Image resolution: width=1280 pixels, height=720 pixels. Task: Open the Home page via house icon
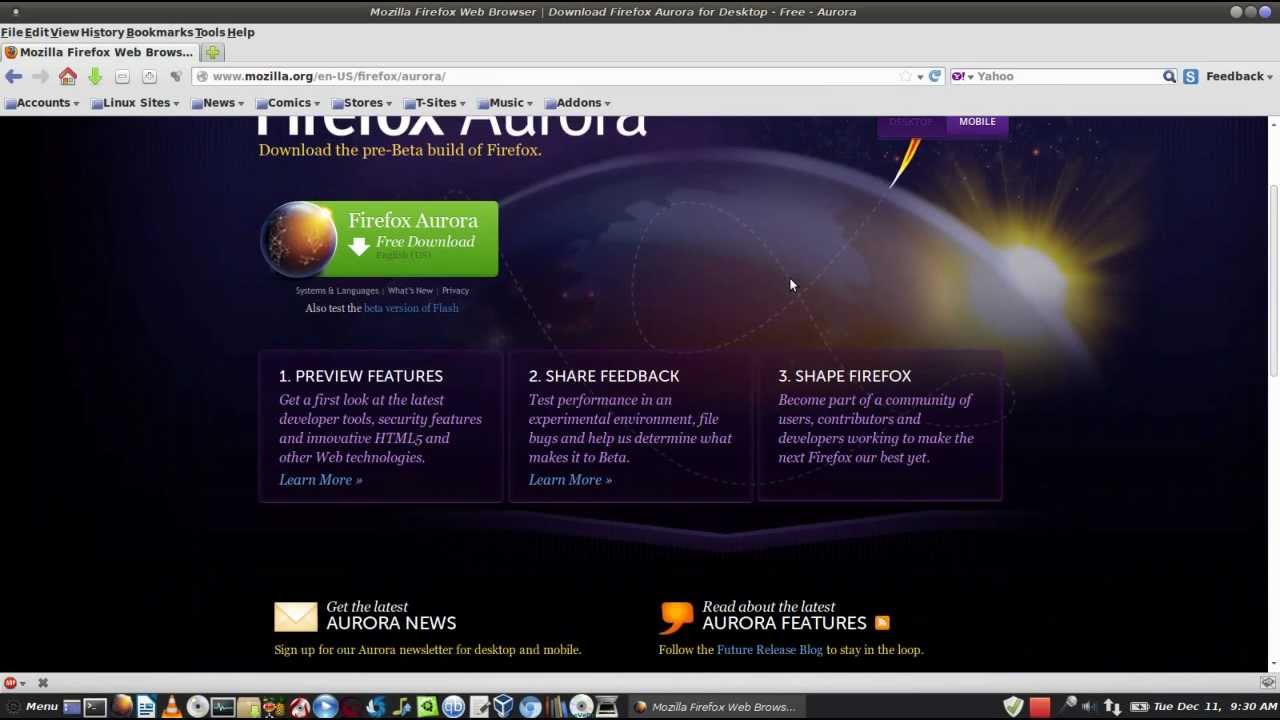pos(67,76)
